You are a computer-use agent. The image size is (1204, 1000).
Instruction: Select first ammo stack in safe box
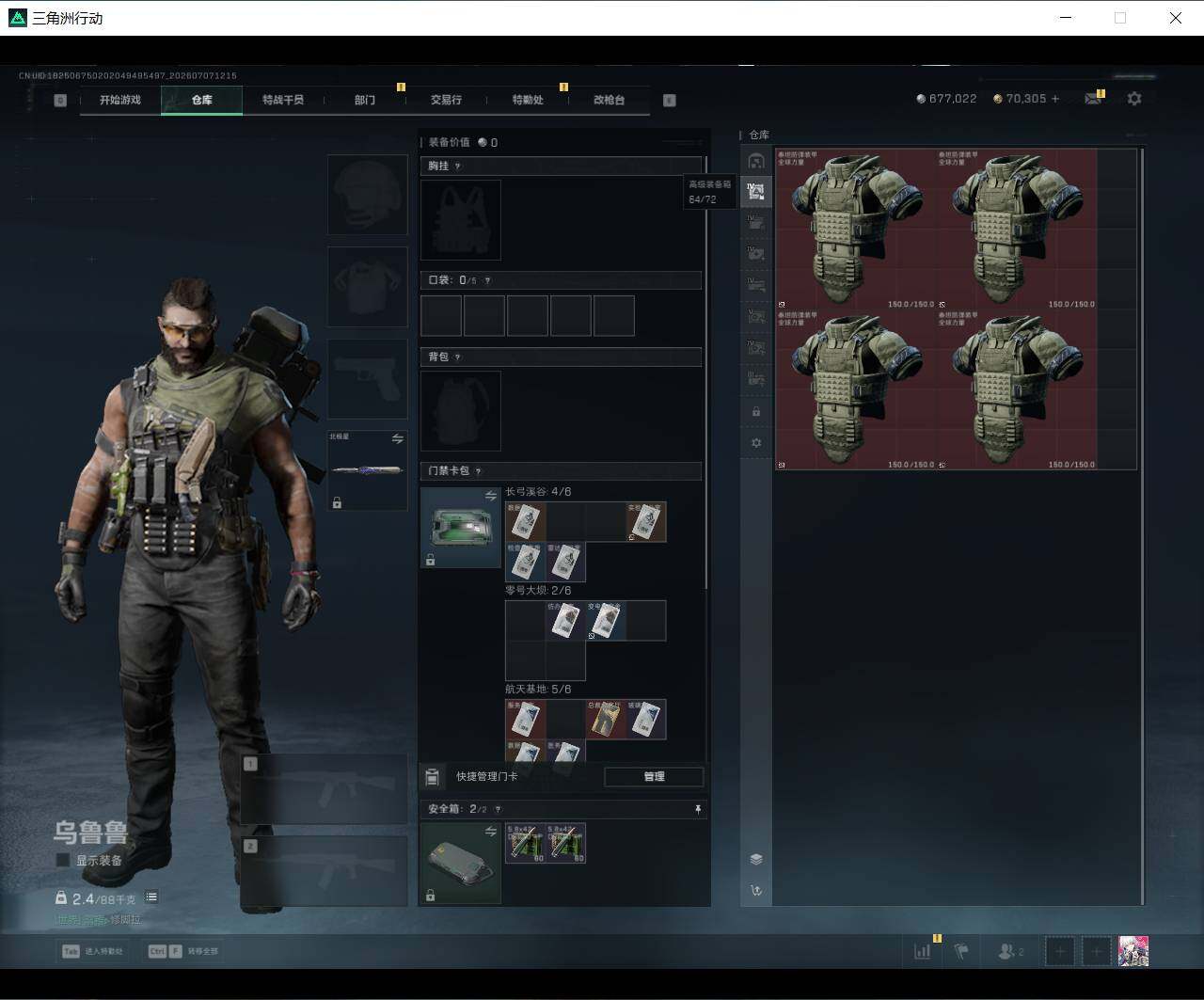coord(526,844)
